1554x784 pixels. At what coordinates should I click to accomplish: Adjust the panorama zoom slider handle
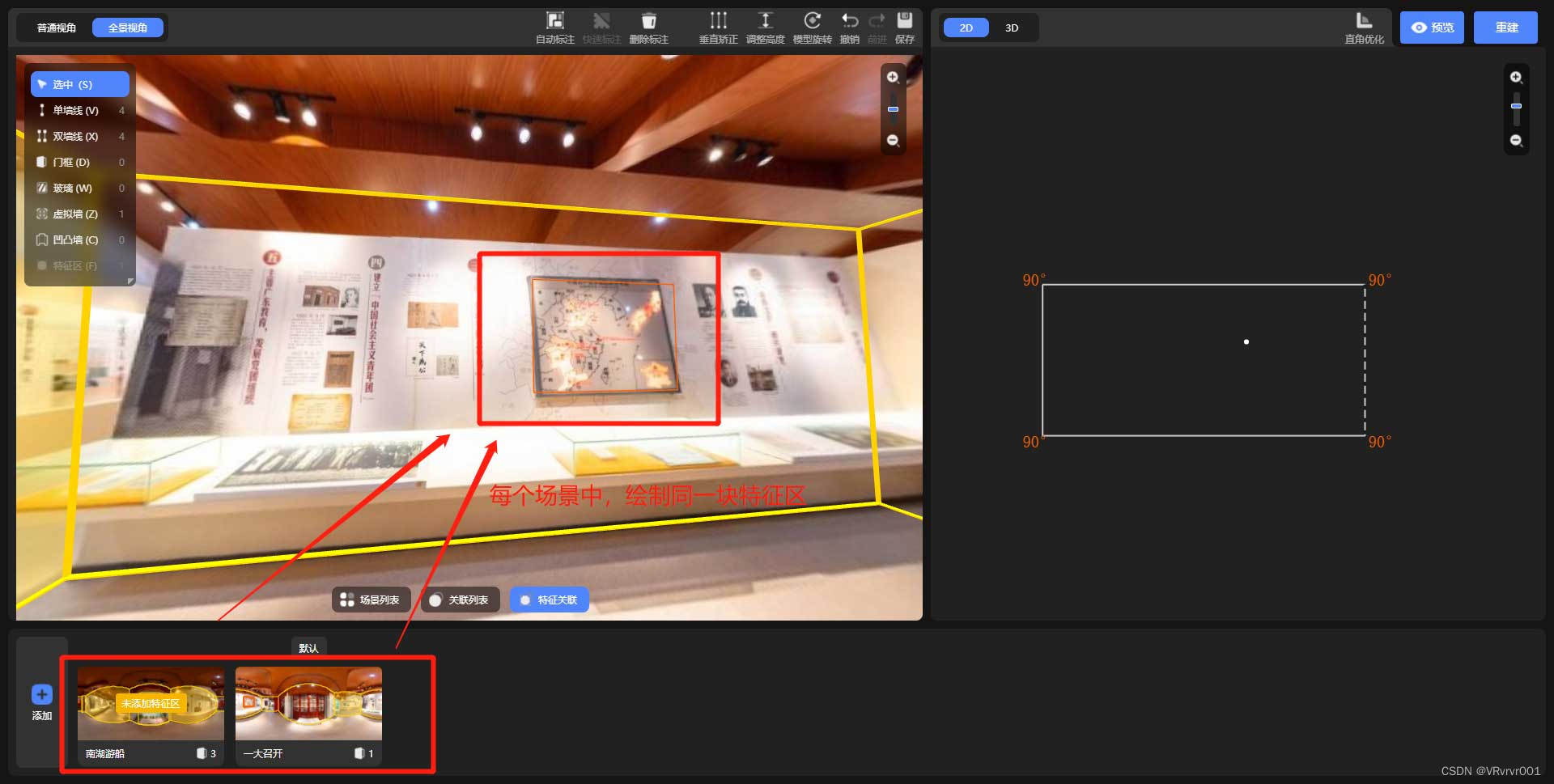pyautogui.click(x=893, y=108)
